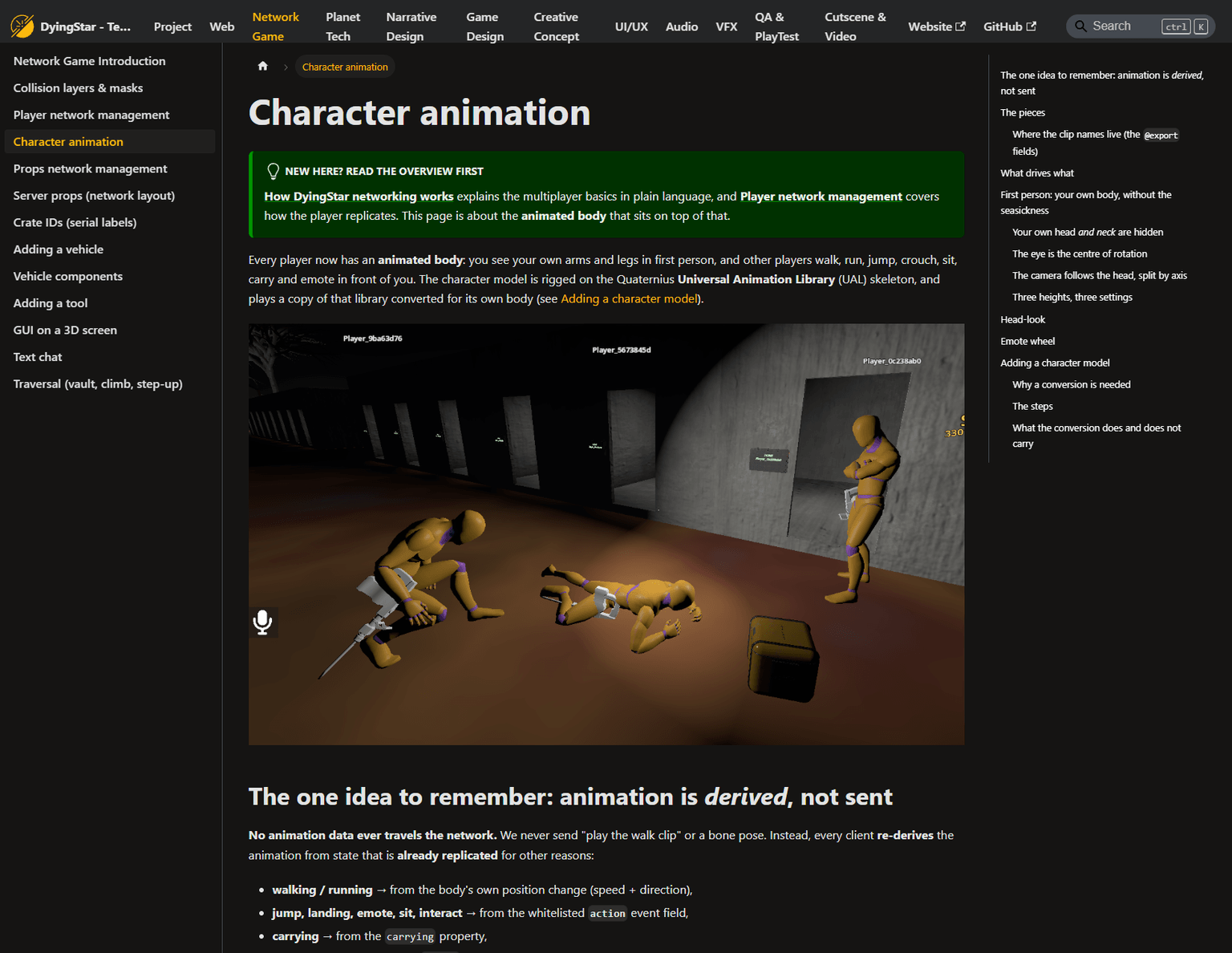
Task: Jump to Your own head and neck hidden
Action: click(x=1088, y=232)
